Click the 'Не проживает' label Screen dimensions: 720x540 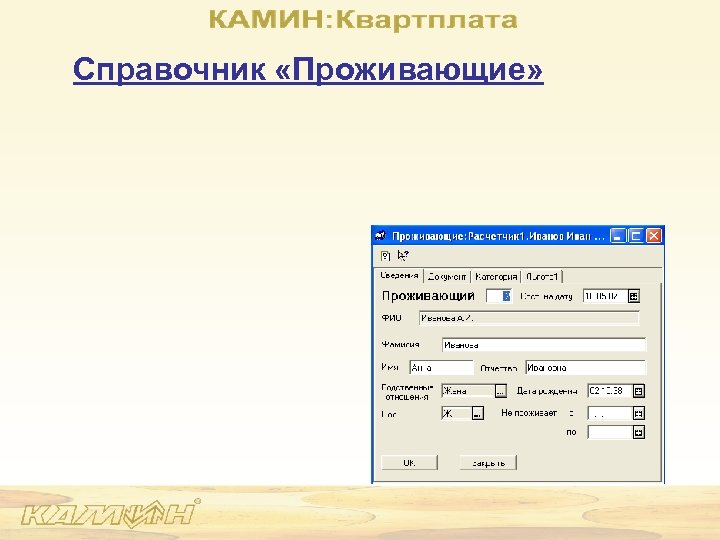[529, 413]
